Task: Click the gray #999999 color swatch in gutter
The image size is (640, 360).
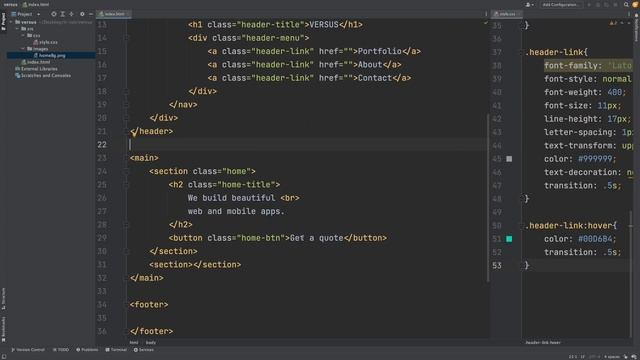Action: (509, 159)
